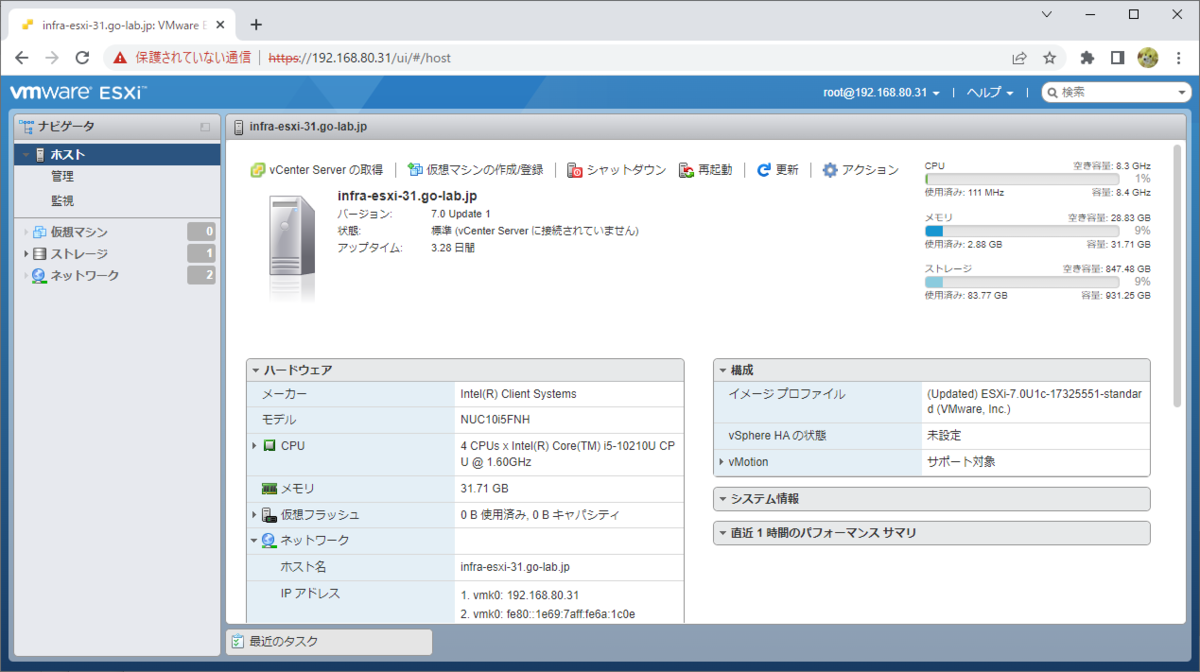Image resolution: width=1200 pixels, height=672 pixels.
Task: Click the CPU chip icon in hardware
Action: (269, 446)
